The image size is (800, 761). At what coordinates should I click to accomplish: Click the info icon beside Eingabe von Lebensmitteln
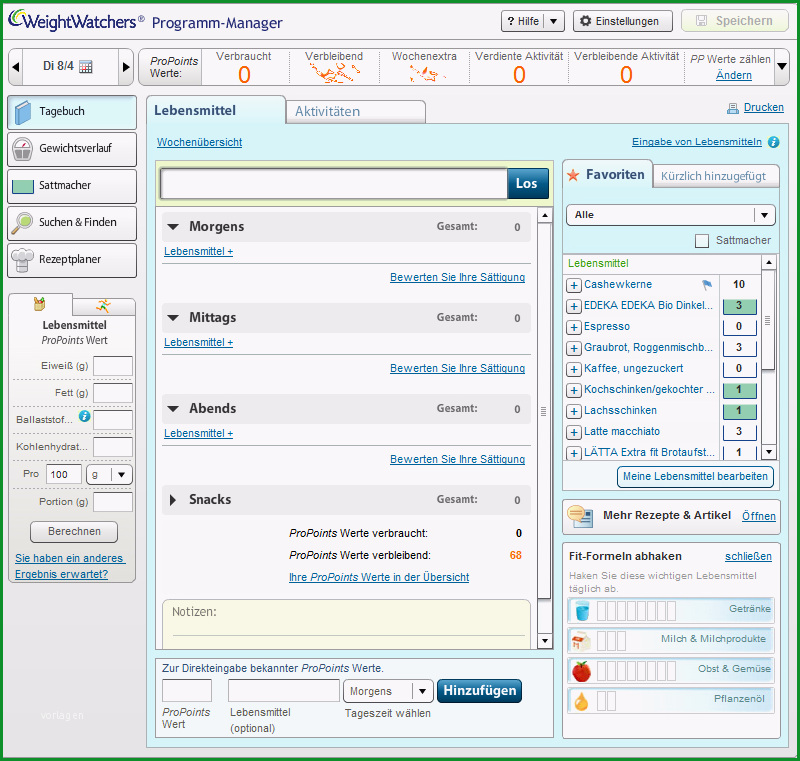pos(773,142)
